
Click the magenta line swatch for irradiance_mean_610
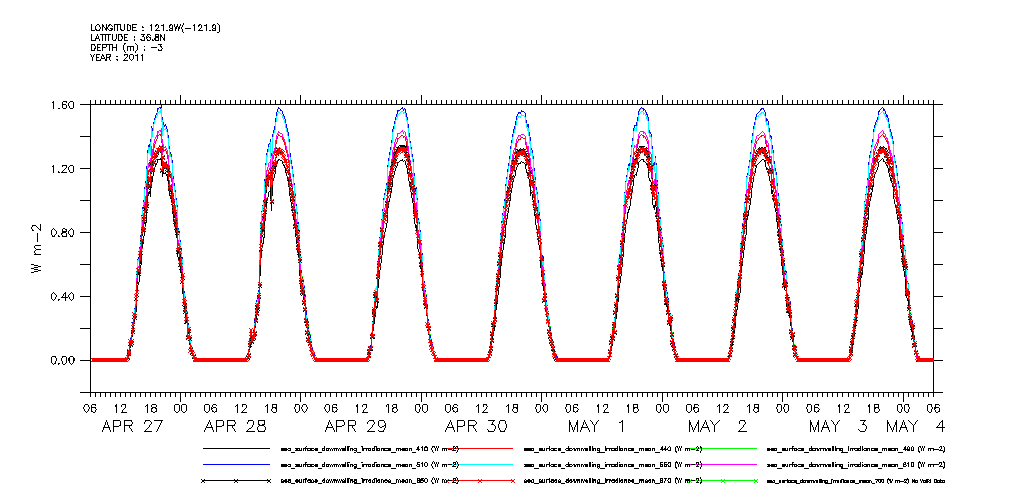click(723, 463)
